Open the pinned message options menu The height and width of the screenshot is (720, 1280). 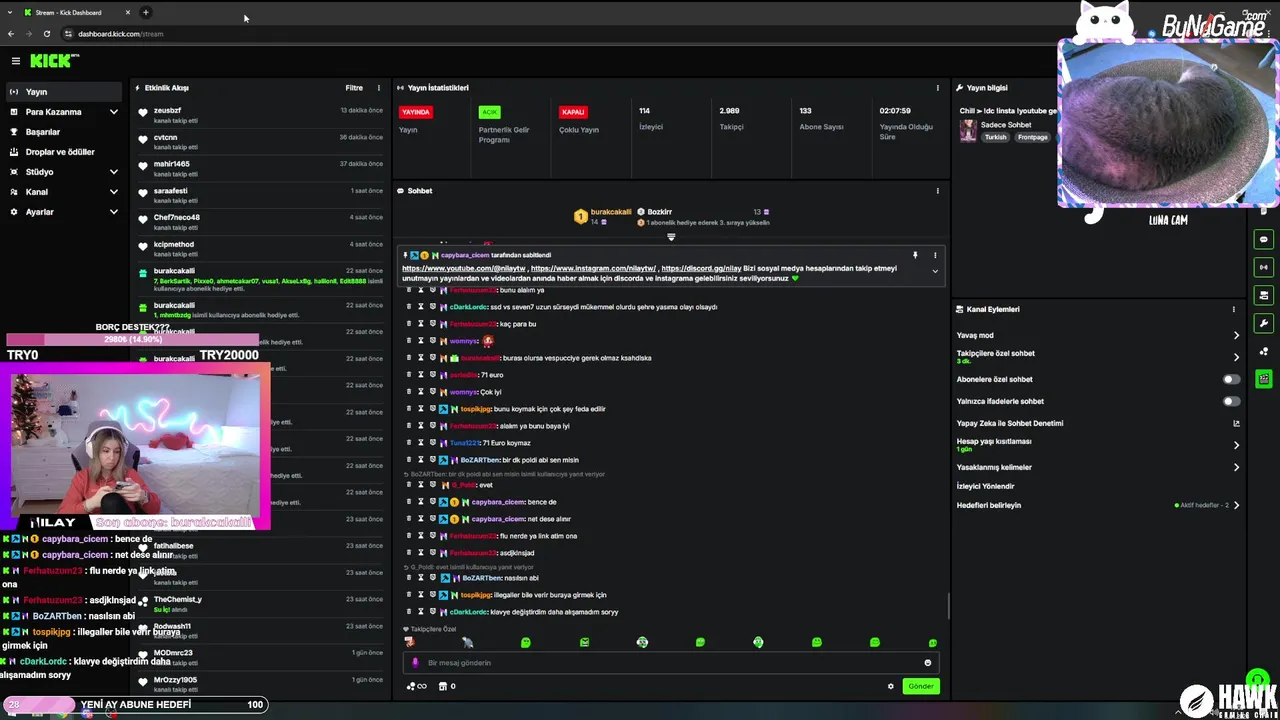click(x=935, y=255)
